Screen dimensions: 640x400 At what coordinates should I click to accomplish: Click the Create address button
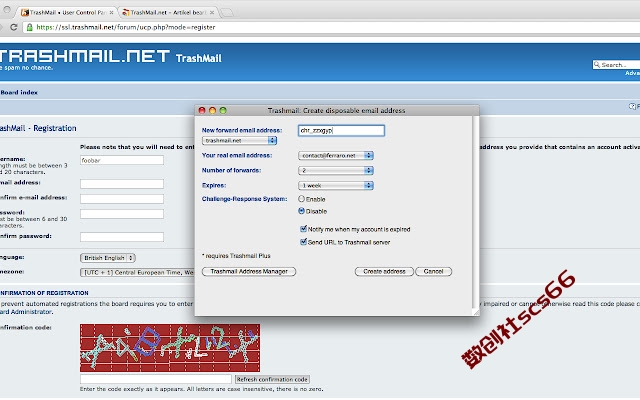[x=384, y=271]
